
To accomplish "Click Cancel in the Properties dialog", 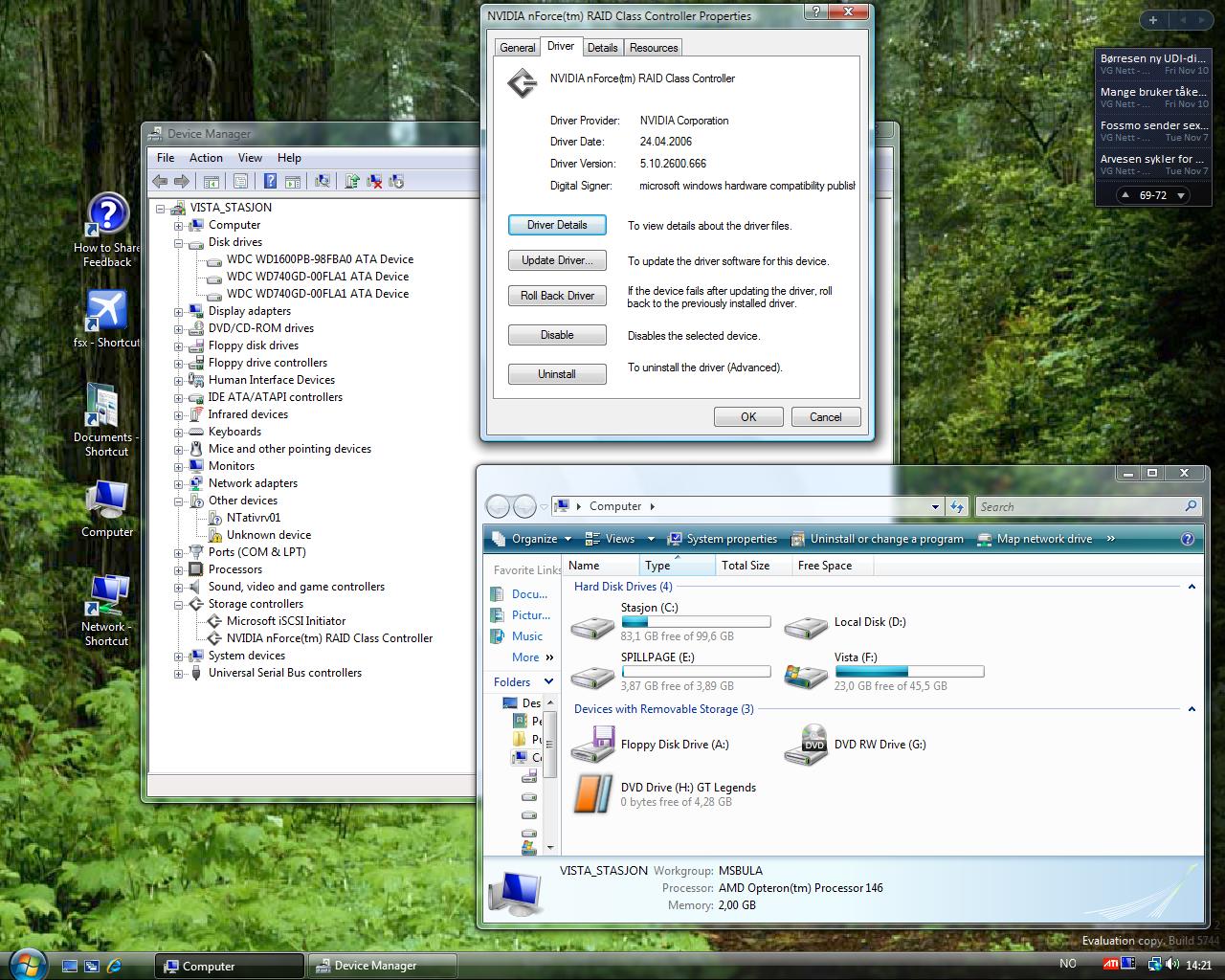I will (x=825, y=416).
